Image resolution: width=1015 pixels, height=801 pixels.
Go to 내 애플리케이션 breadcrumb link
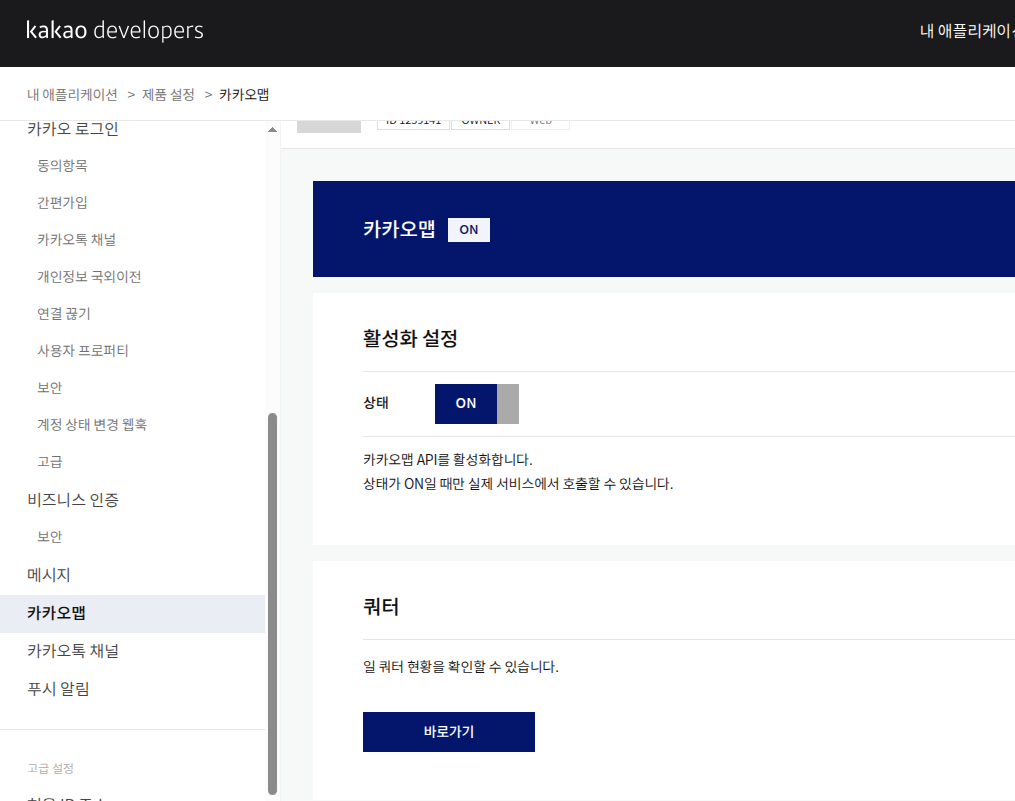tap(72, 95)
